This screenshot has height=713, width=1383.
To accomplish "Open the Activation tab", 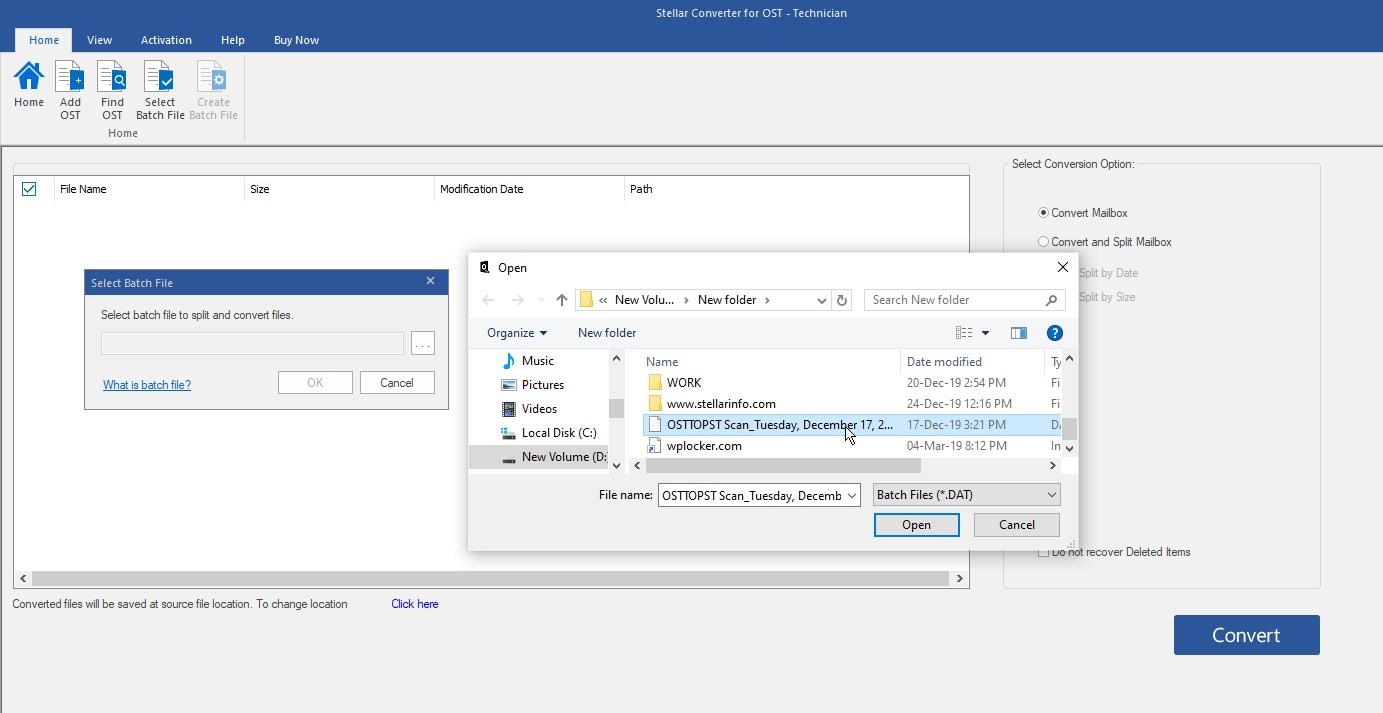I will [x=166, y=40].
